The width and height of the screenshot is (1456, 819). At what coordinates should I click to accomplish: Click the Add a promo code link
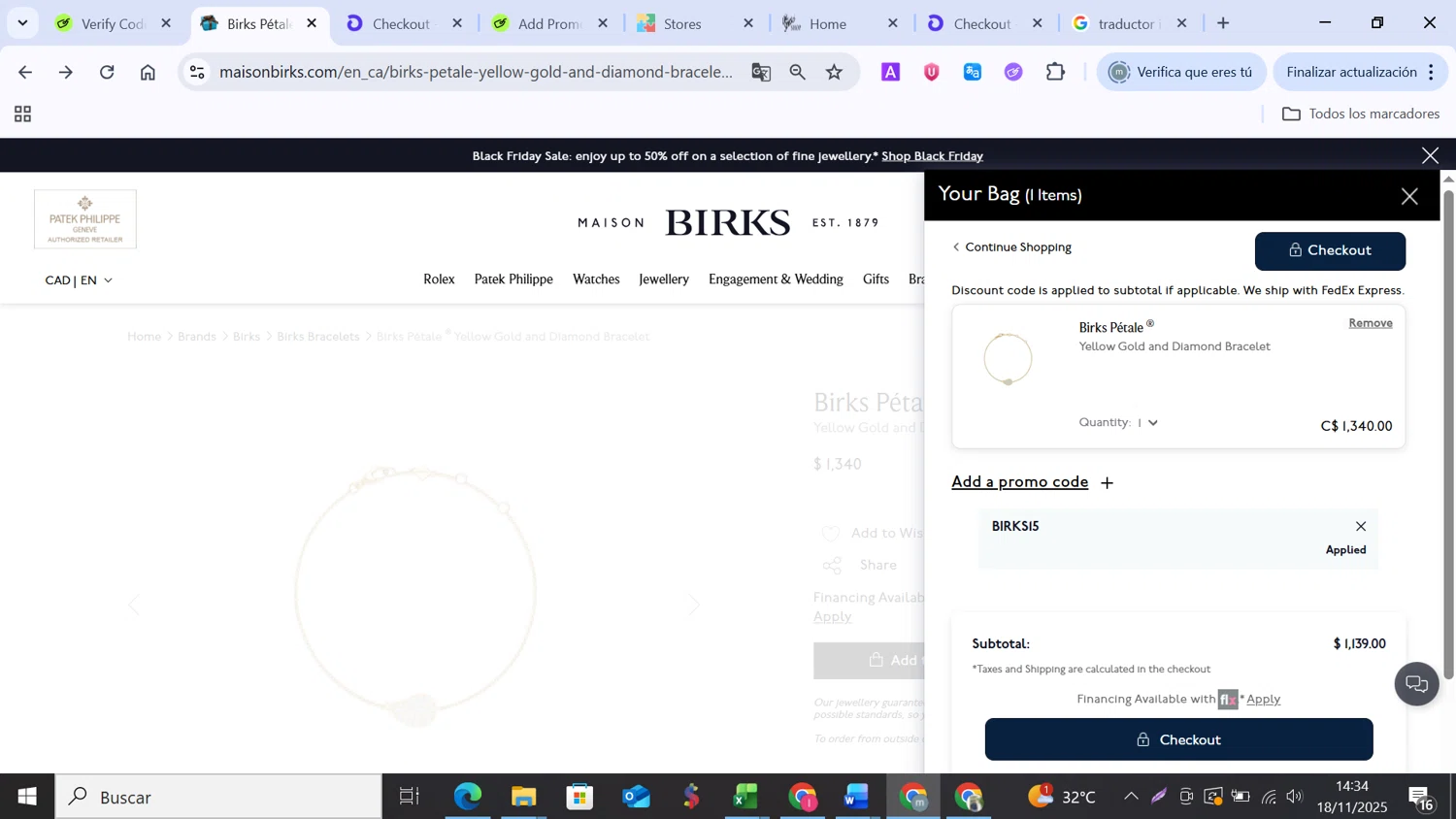click(x=1019, y=482)
